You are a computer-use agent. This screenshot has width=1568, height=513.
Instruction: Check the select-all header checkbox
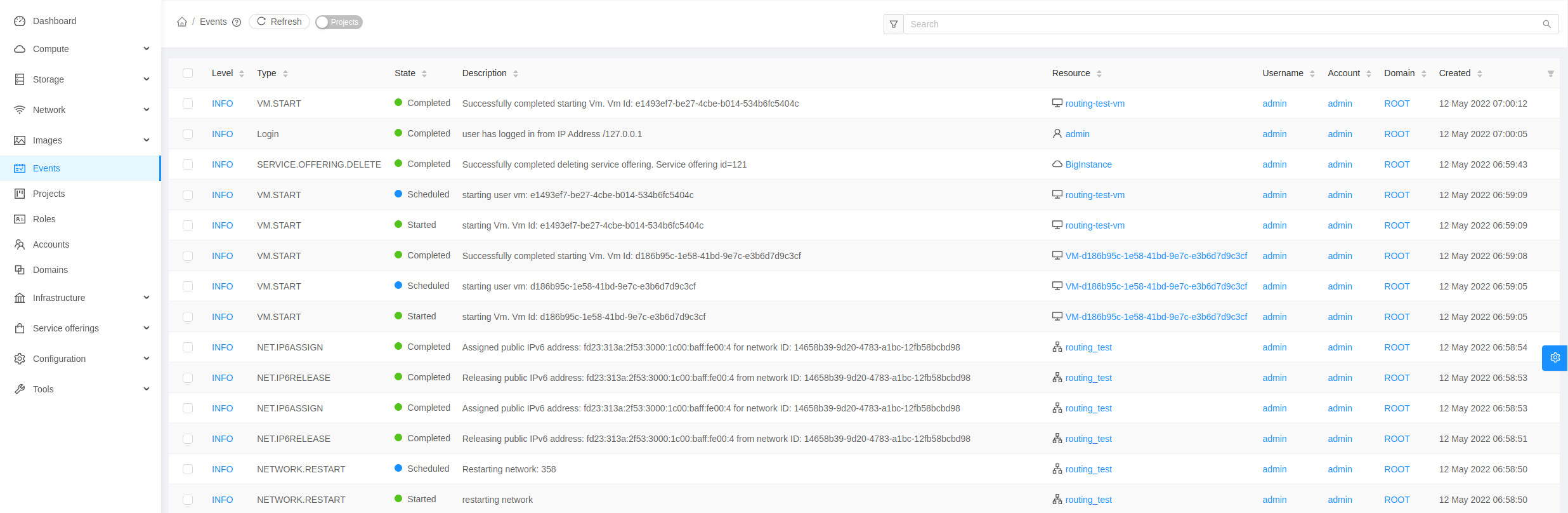(x=188, y=73)
